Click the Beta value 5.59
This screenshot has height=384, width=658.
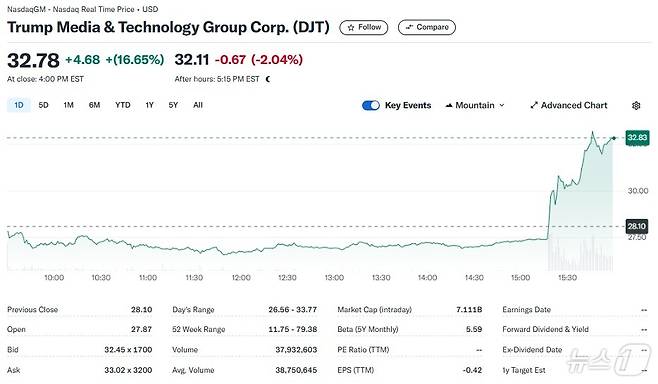click(x=474, y=329)
